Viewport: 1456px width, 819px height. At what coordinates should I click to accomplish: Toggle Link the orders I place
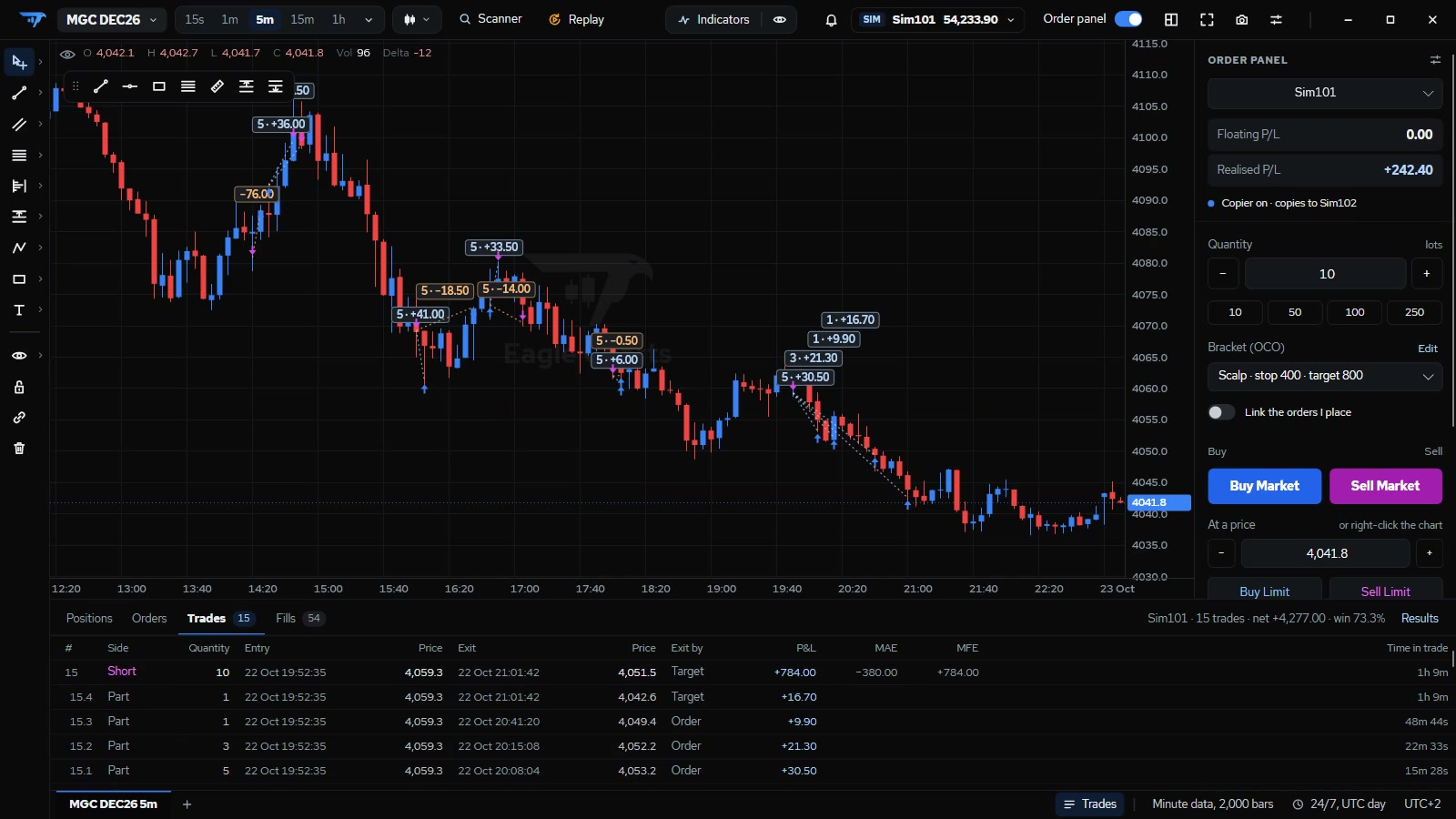(x=1221, y=412)
